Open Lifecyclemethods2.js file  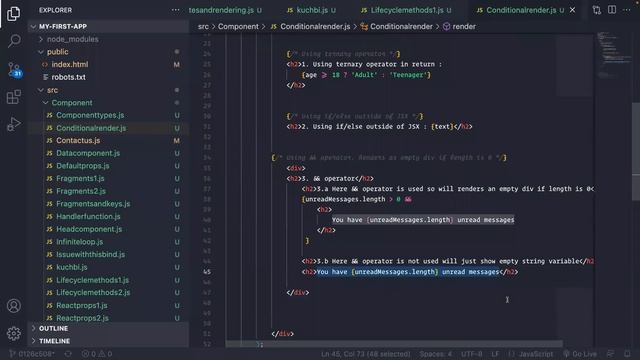[109, 292]
